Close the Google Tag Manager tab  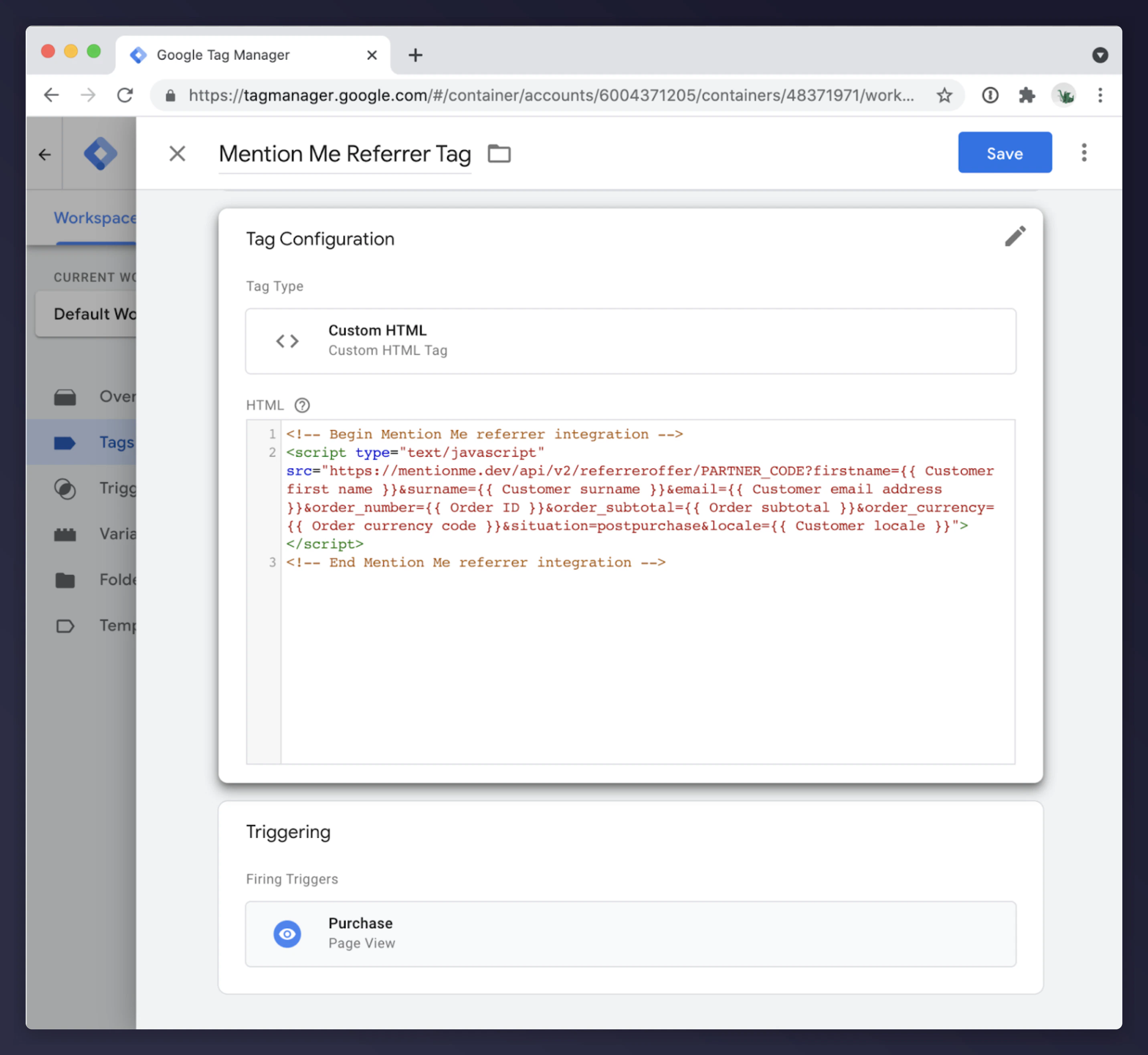coord(372,55)
